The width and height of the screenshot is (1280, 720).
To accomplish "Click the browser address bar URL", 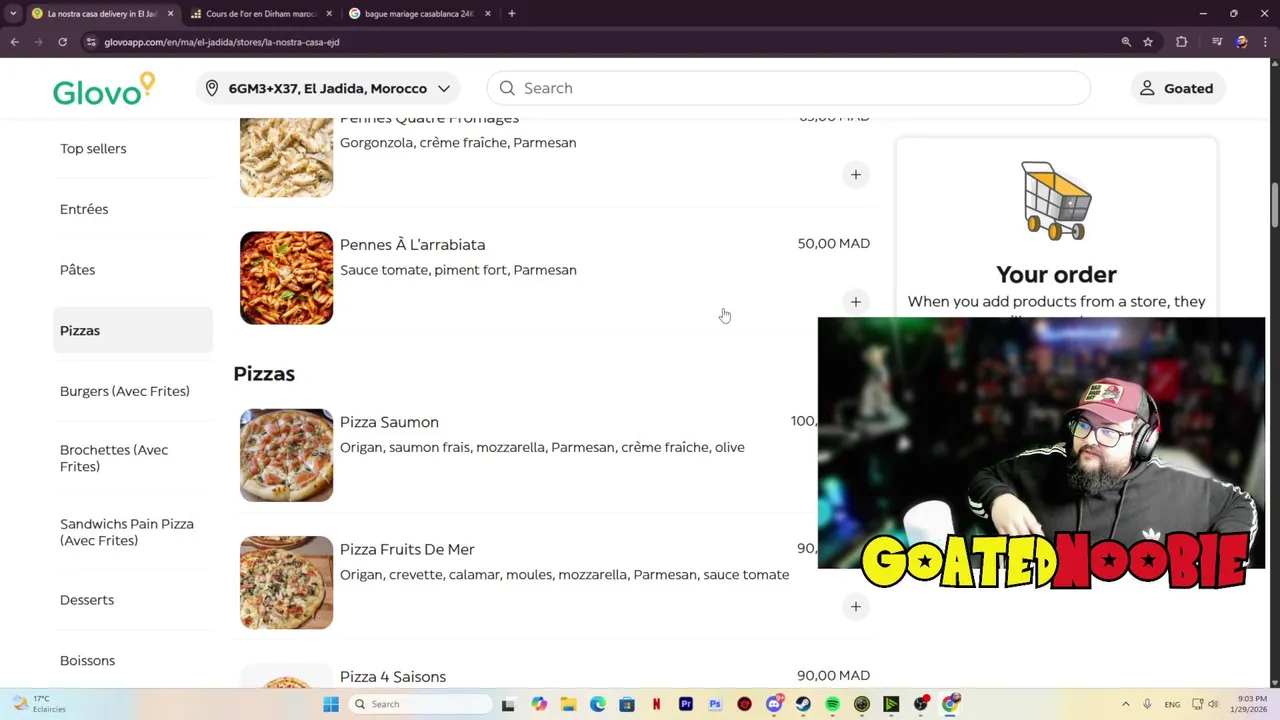I will coord(222,42).
